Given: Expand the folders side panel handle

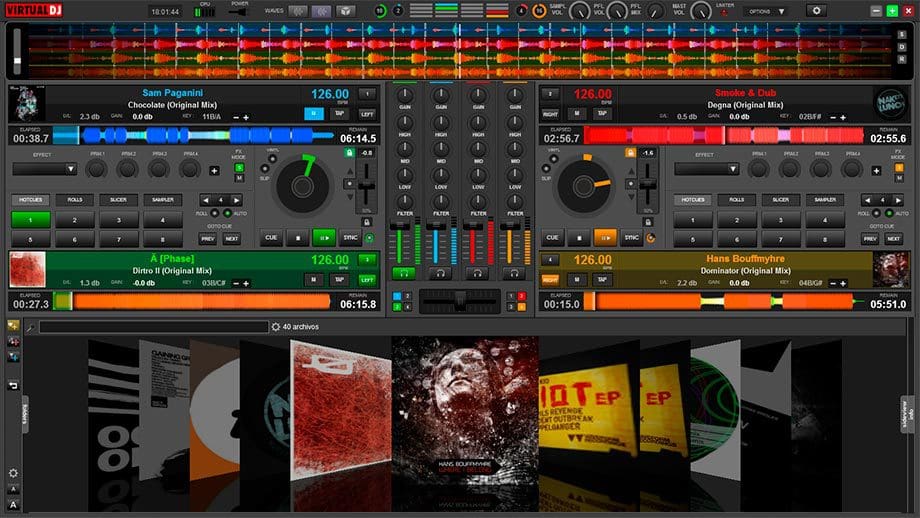Looking at the screenshot, I should [x=25, y=414].
